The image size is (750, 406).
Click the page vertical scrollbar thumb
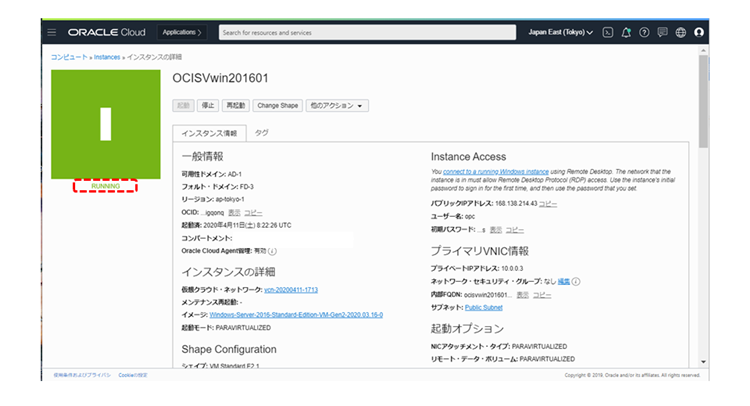pyautogui.click(x=703, y=101)
